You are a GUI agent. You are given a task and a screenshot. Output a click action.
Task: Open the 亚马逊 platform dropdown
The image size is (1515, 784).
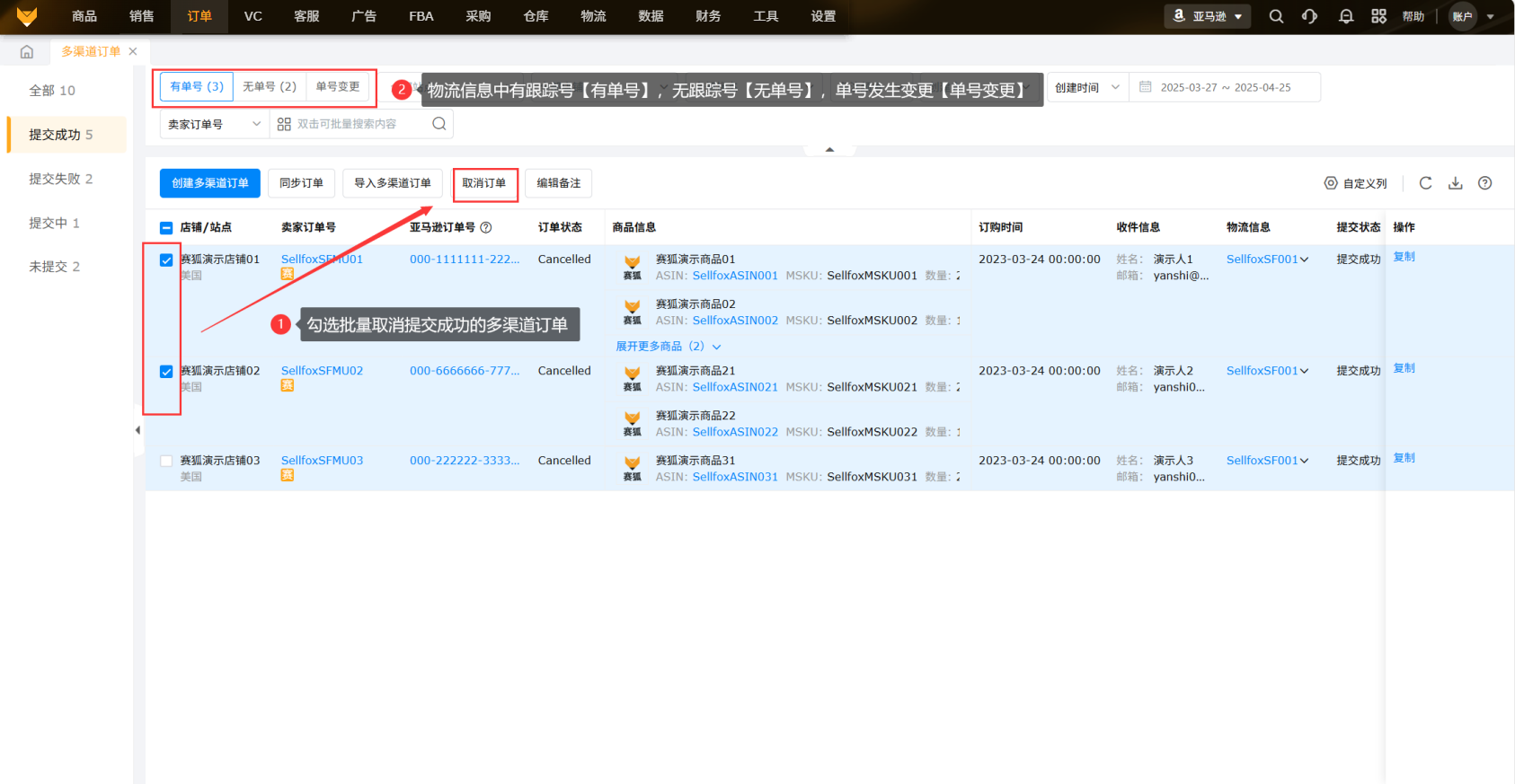(x=1208, y=16)
